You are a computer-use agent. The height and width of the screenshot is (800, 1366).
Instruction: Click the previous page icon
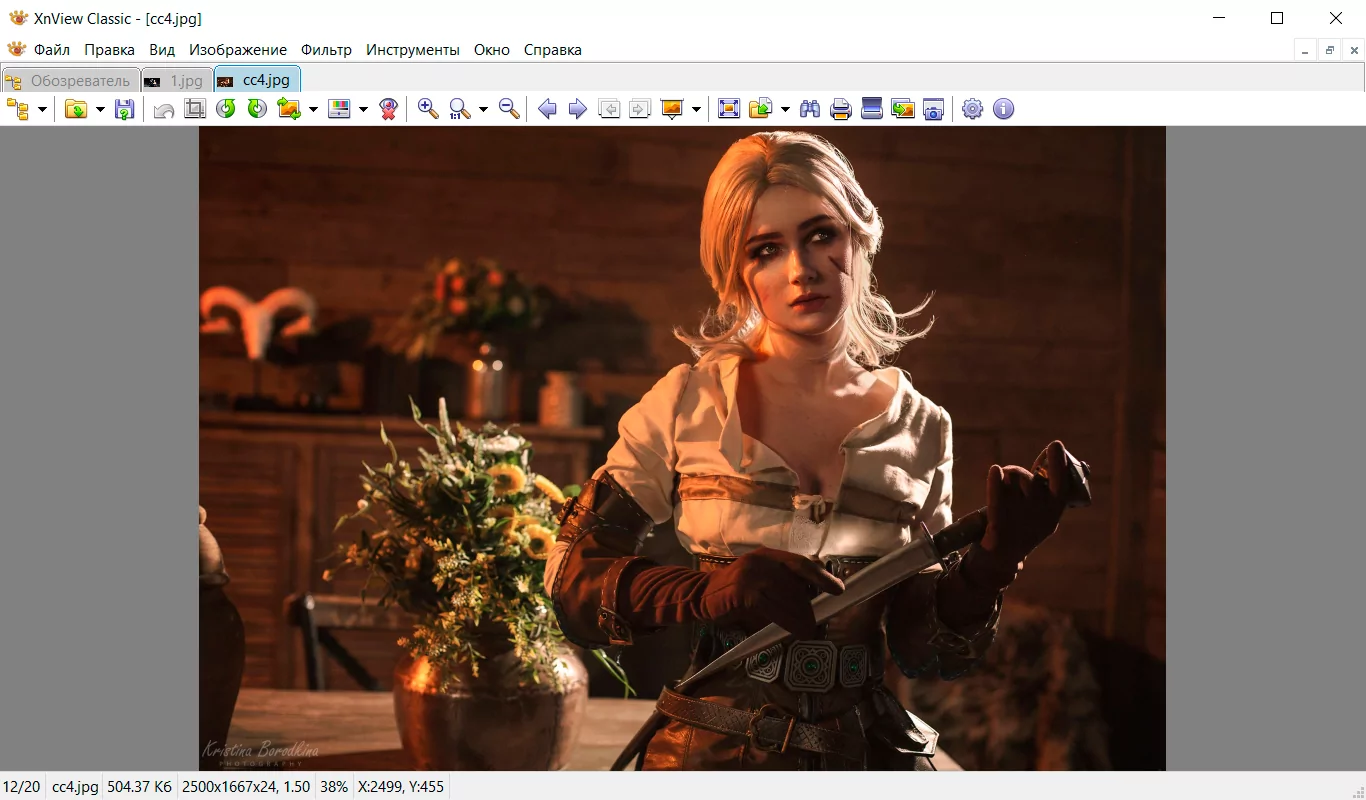[x=609, y=109]
